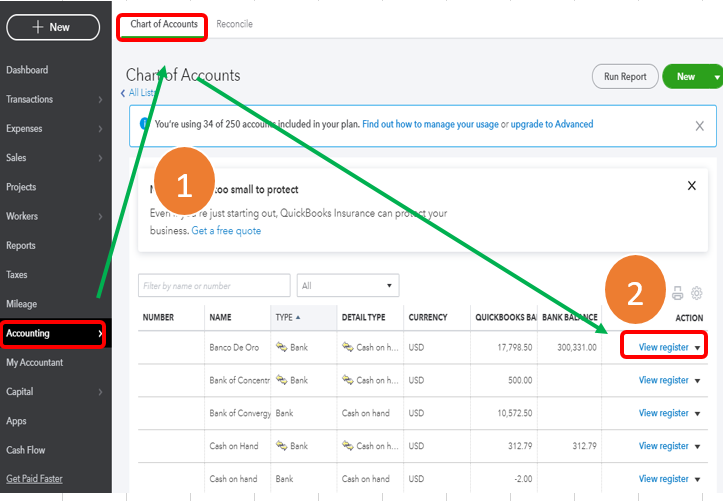
Task: Click bank icon in Banco De Oro row
Action: 281,347
